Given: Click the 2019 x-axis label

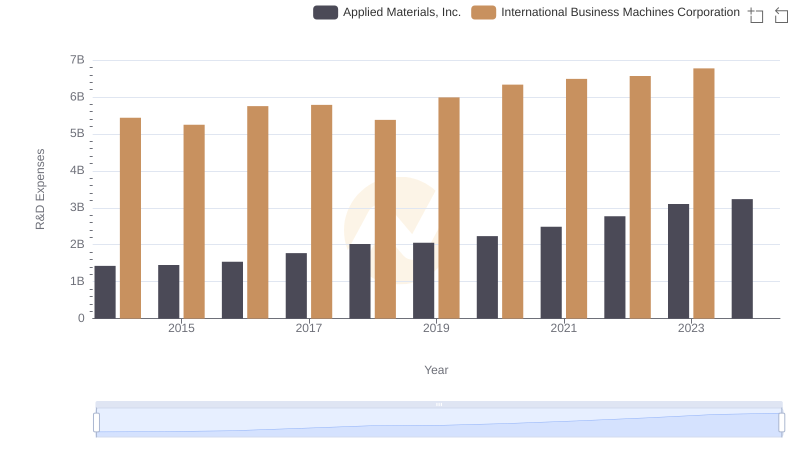Looking at the screenshot, I should [436, 328].
